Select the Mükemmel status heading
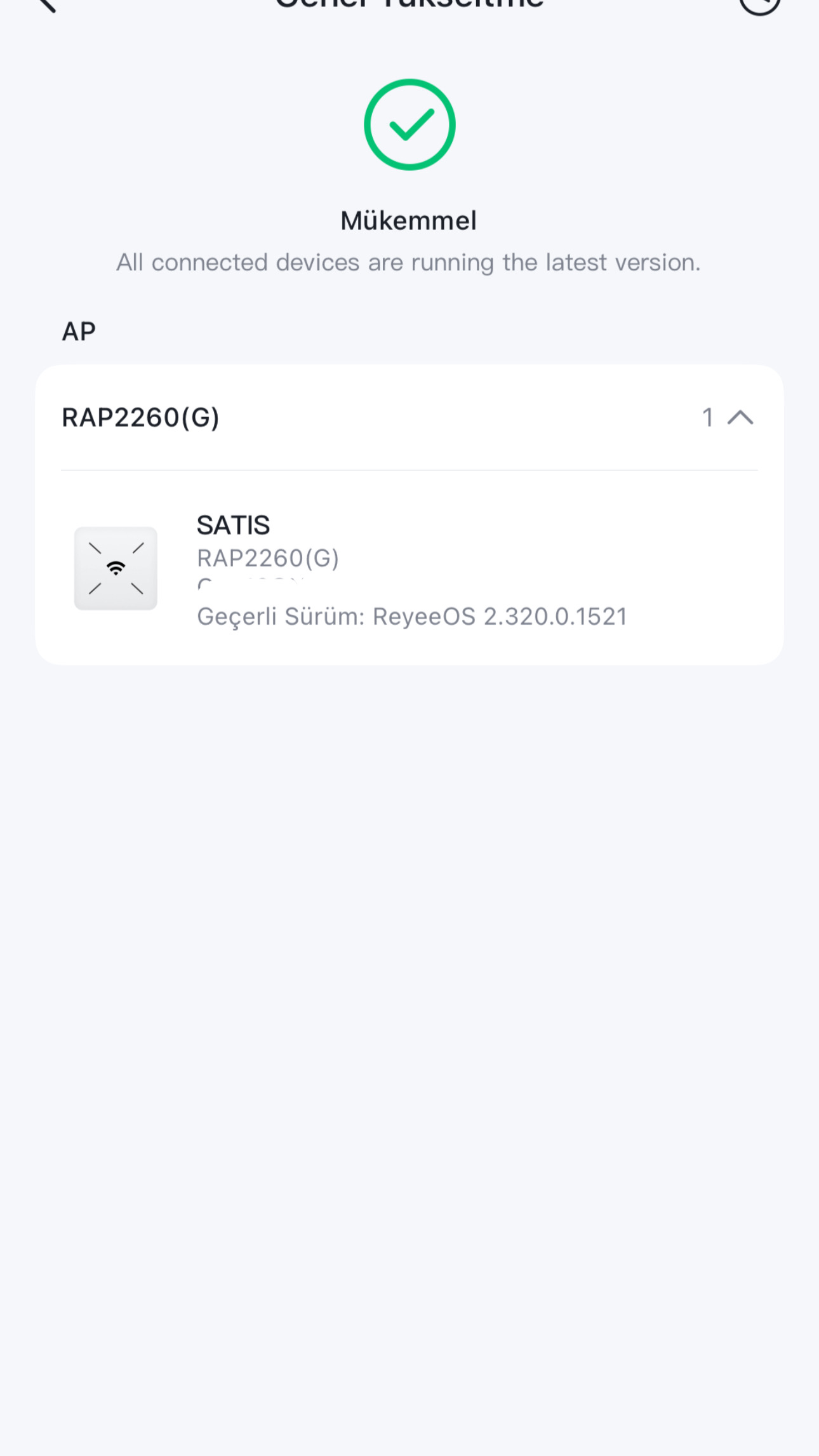 coord(409,221)
